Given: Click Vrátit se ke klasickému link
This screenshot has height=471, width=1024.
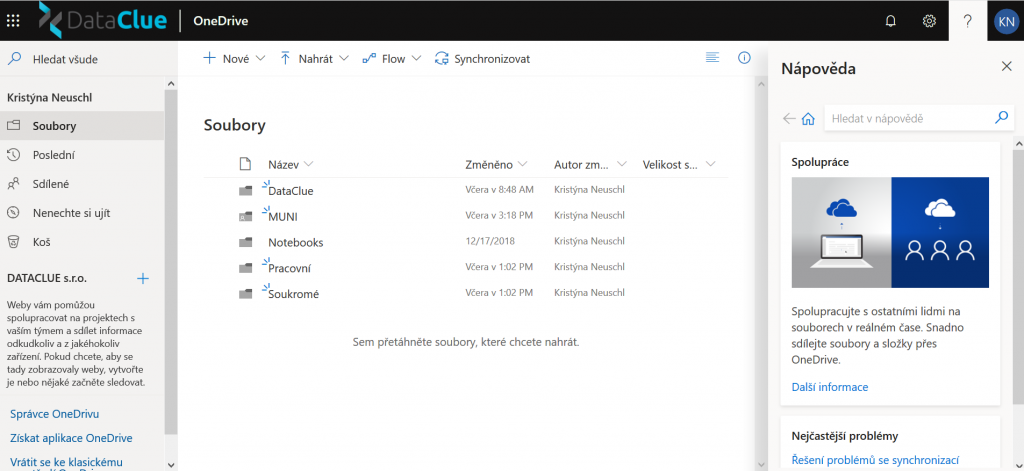Looking at the screenshot, I should [x=66, y=462].
